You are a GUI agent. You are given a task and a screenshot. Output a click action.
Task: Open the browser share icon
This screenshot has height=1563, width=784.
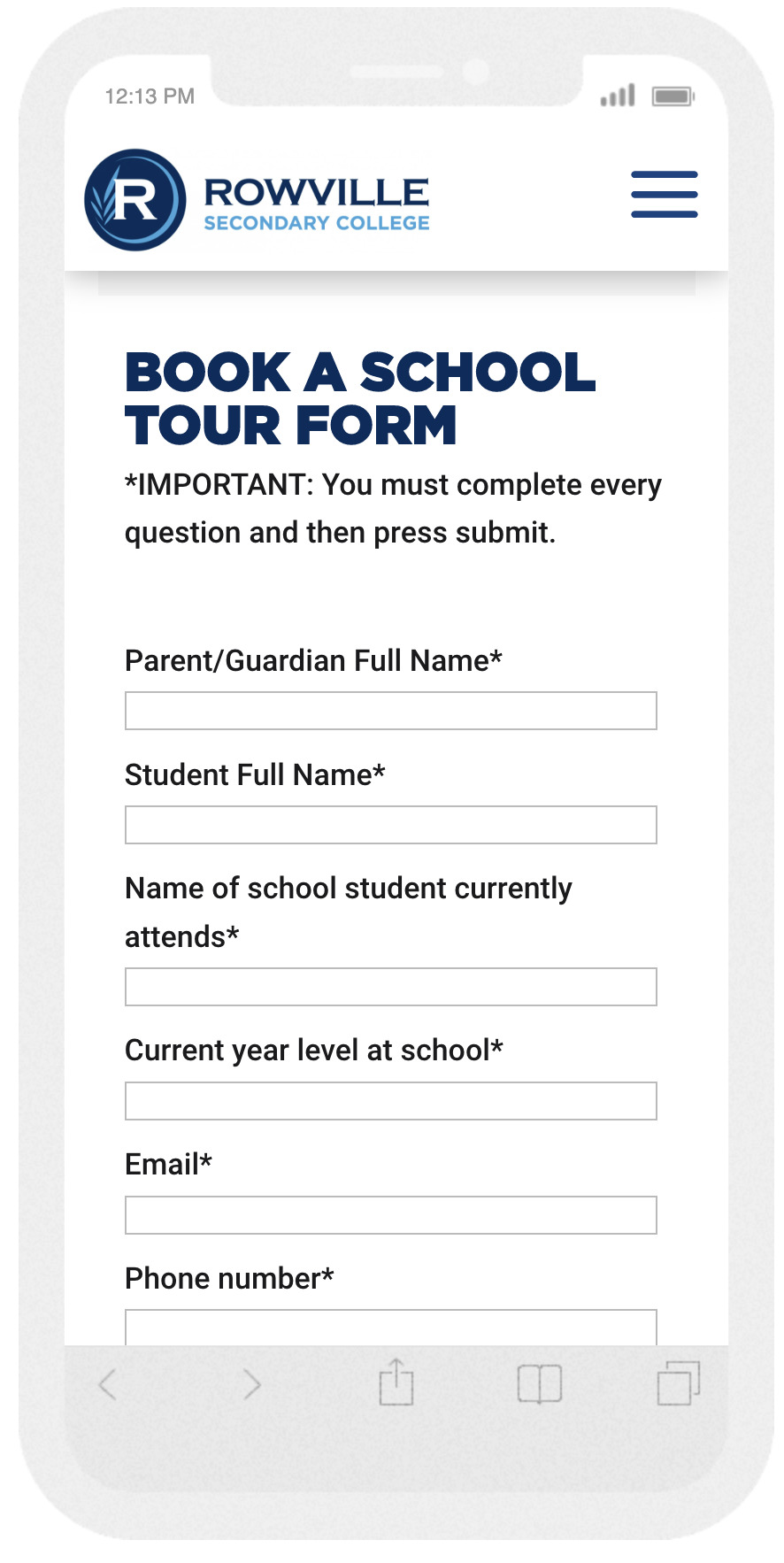396,1382
